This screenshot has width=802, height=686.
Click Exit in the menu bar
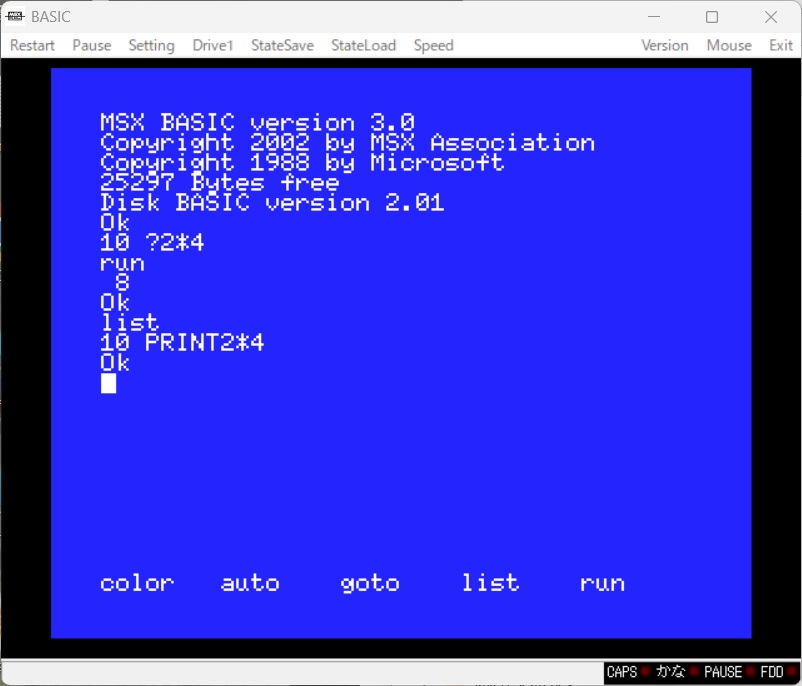pos(781,46)
